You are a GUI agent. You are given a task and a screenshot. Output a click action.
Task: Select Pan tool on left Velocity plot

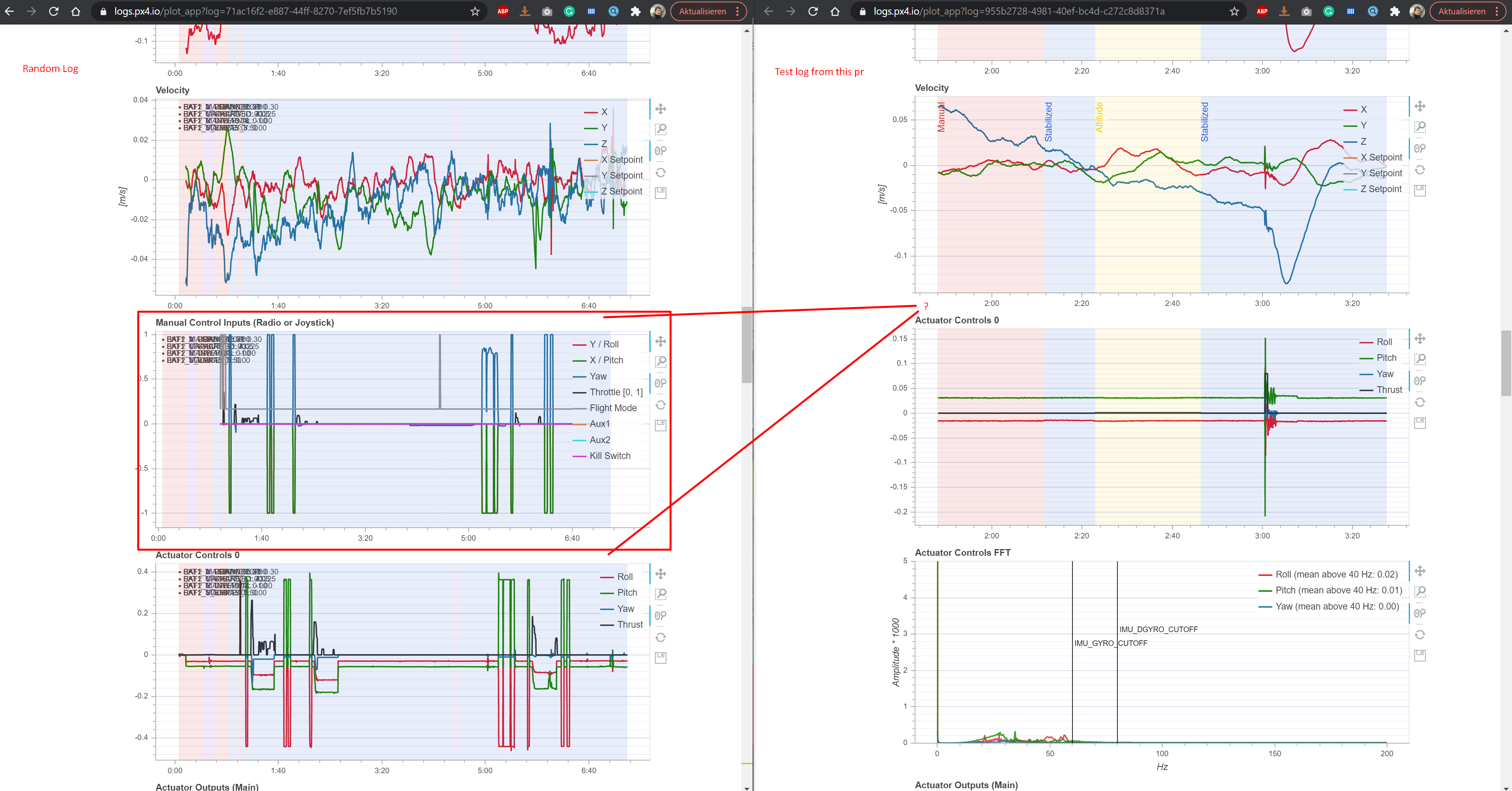point(660,109)
